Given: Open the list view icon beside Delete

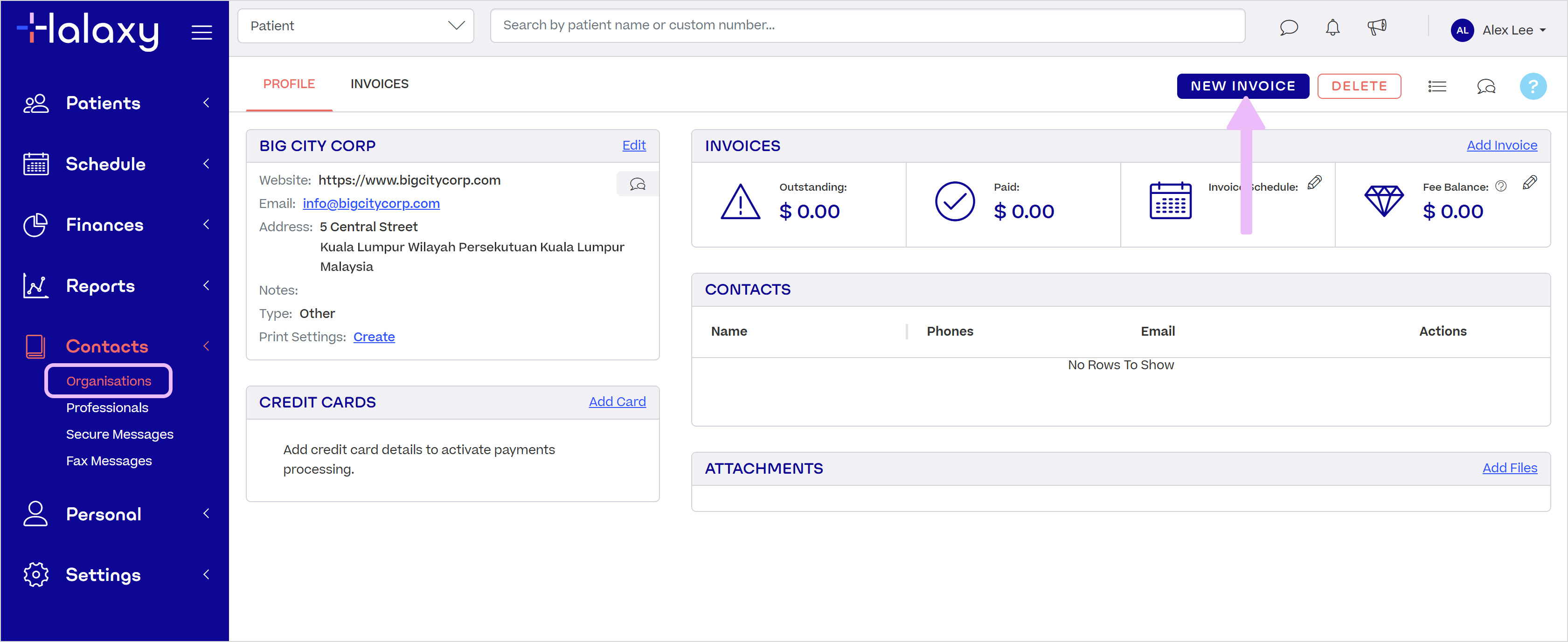Looking at the screenshot, I should click(x=1436, y=86).
